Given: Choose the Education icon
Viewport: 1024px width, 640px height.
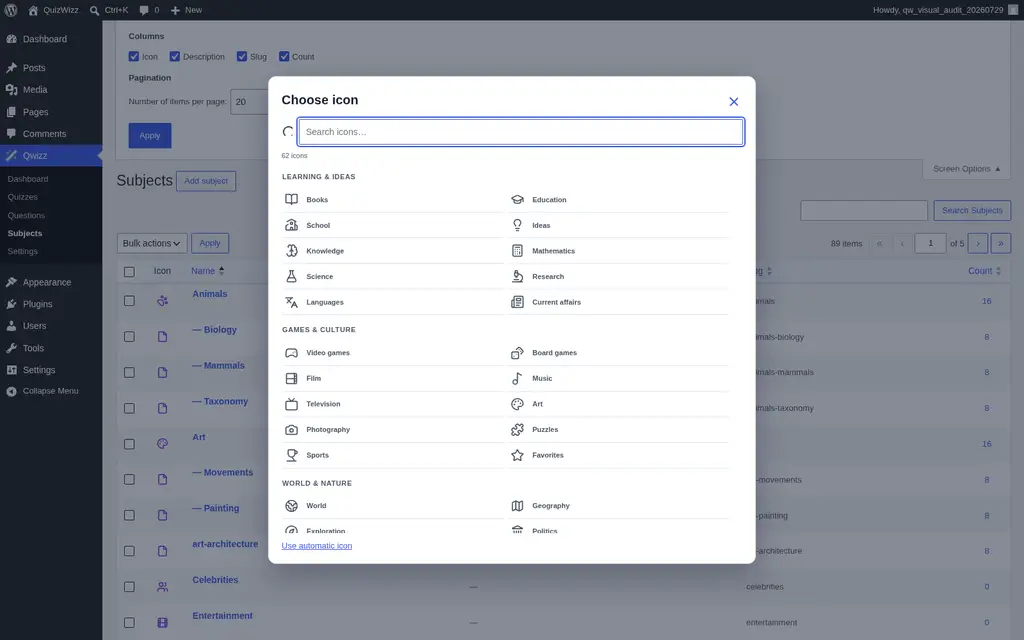Looking at the screenshot, I should (x=618, y=200).
